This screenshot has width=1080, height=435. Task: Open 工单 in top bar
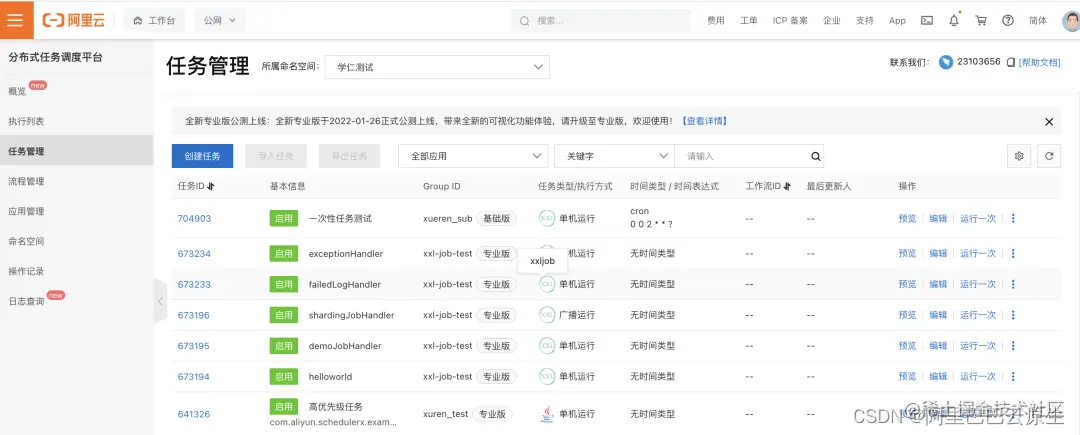(749, 21)
